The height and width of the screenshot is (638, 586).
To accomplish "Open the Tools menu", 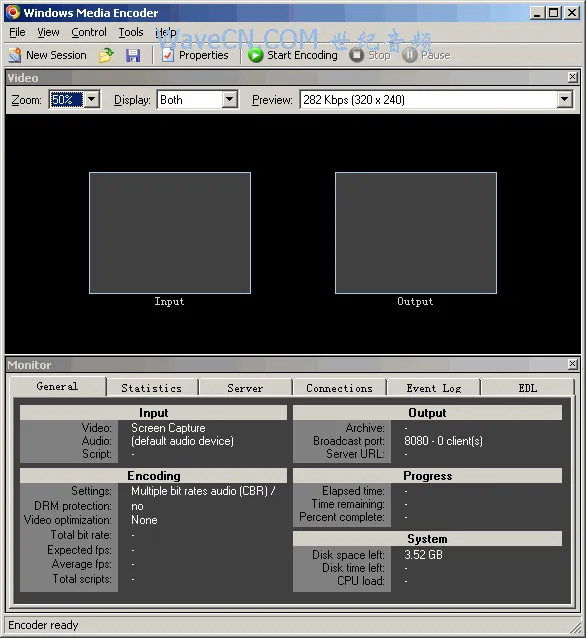I will (131, 32).
